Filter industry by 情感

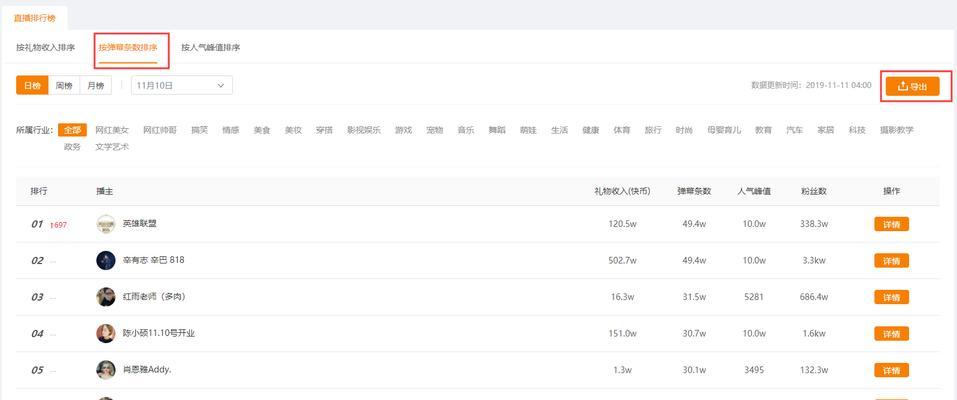[231, 130]
